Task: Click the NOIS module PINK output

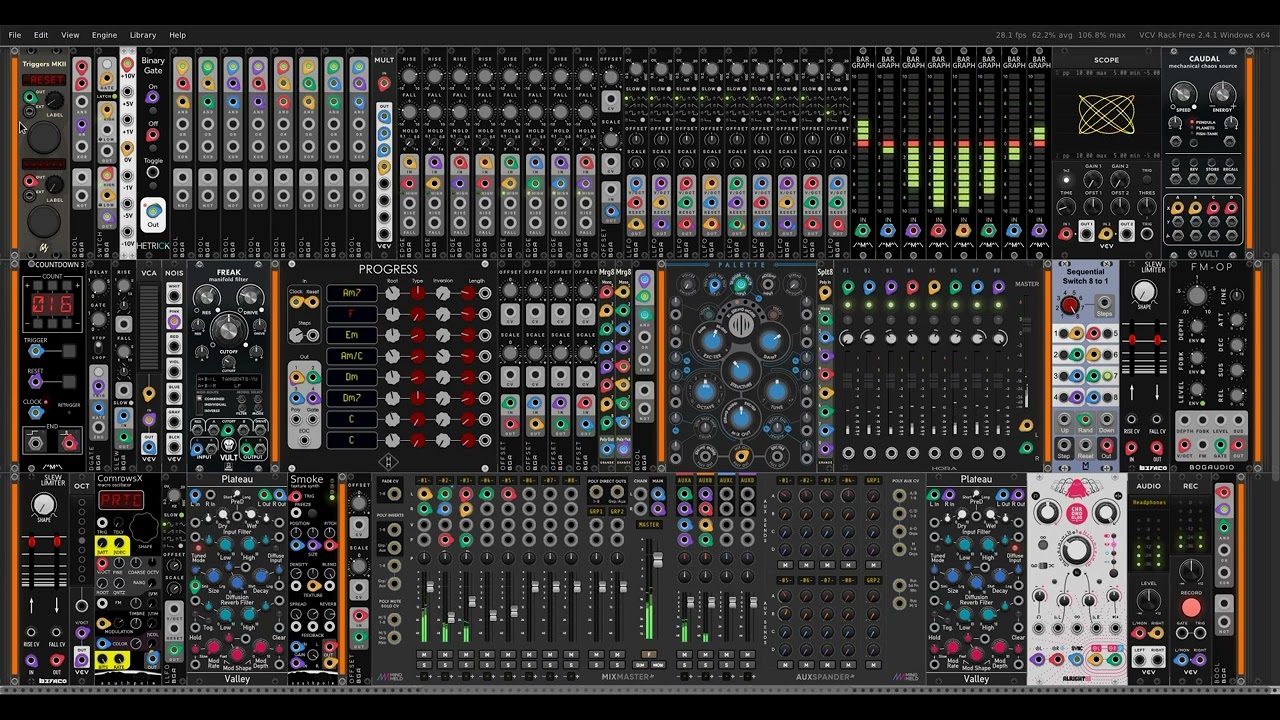Action: pyautogui.click(x=174, y=321)
